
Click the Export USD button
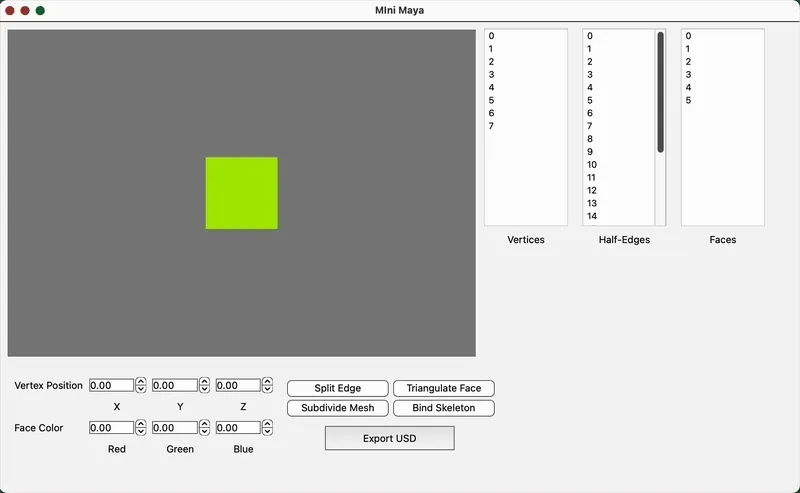coord(389,438)
